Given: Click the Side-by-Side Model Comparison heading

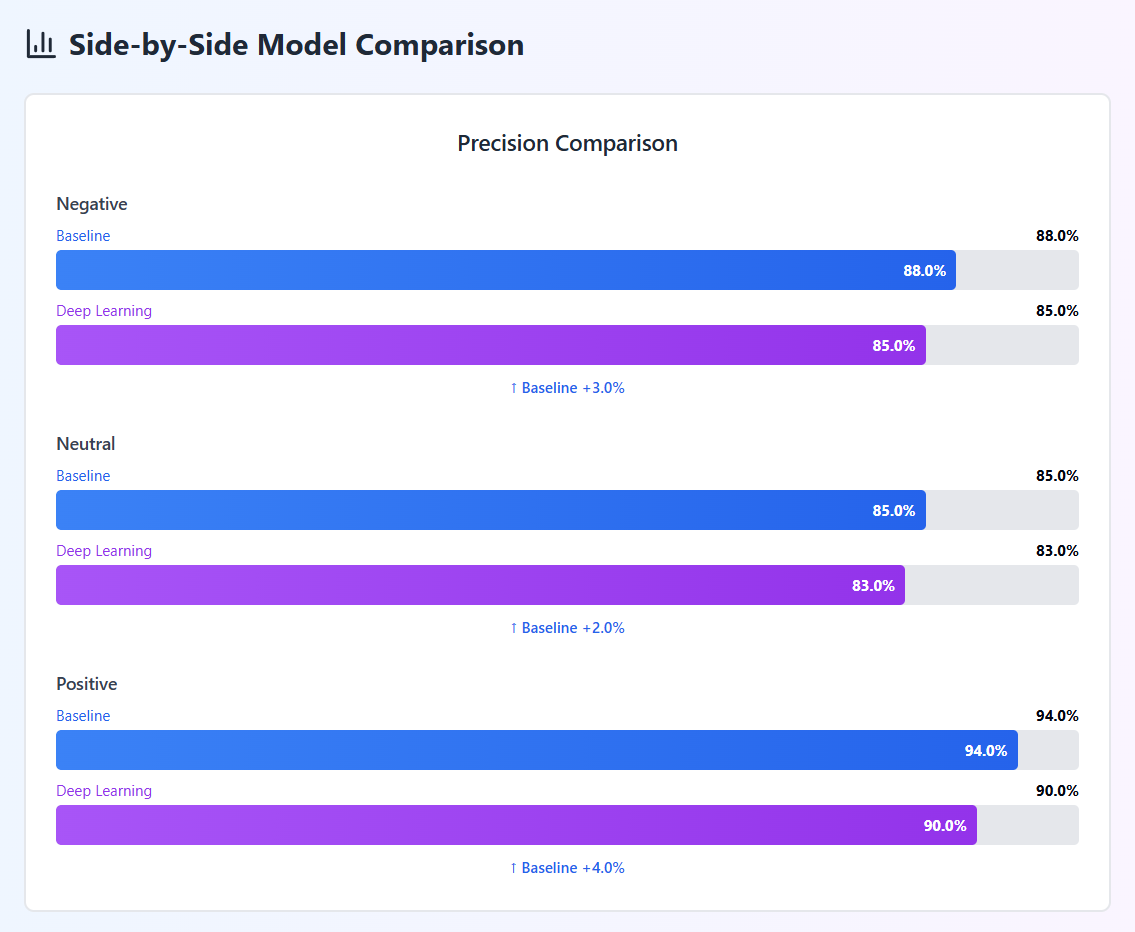Looking at the screenshot, I should point(296,45).
